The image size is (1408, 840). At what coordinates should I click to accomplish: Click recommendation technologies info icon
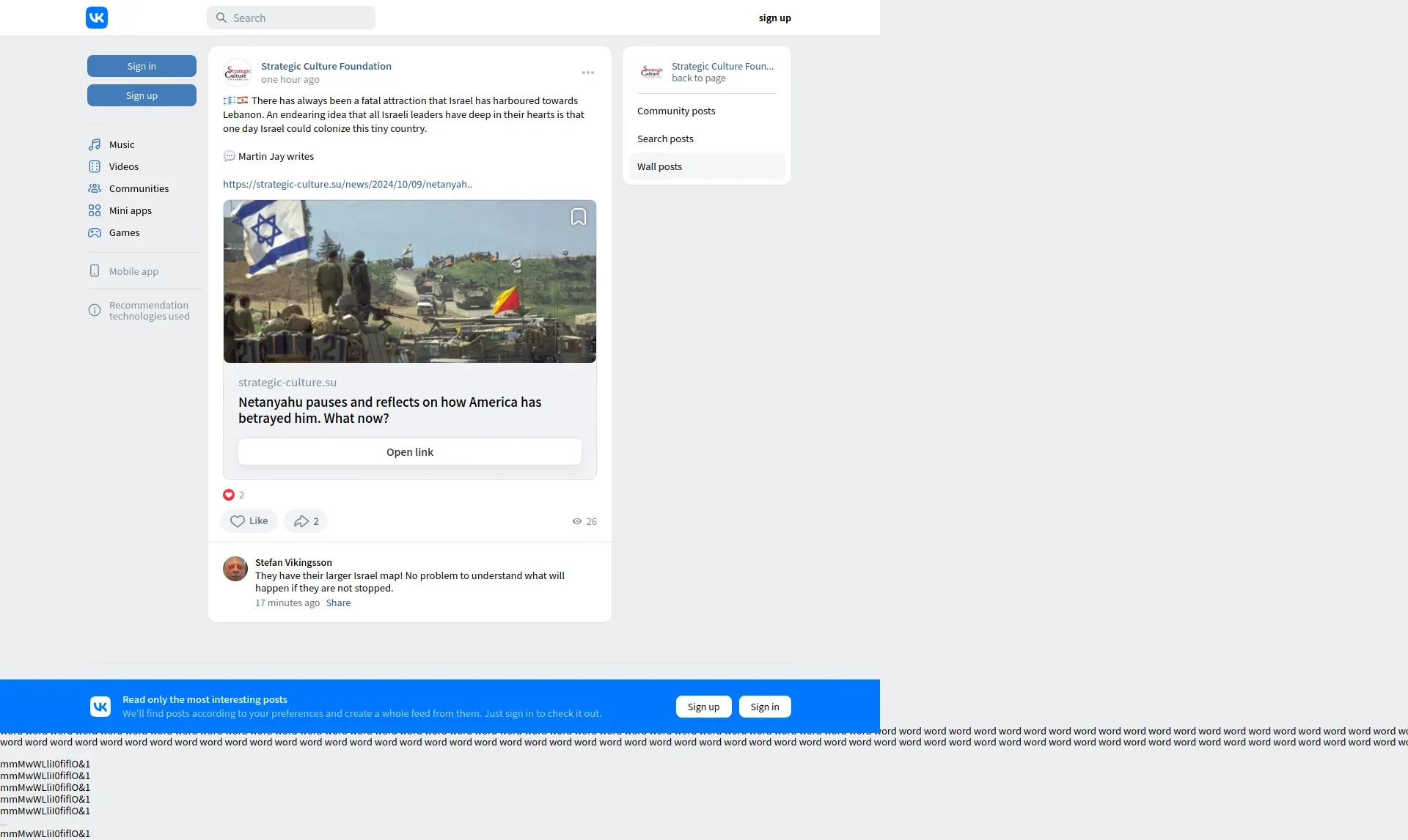pos(95,311)
